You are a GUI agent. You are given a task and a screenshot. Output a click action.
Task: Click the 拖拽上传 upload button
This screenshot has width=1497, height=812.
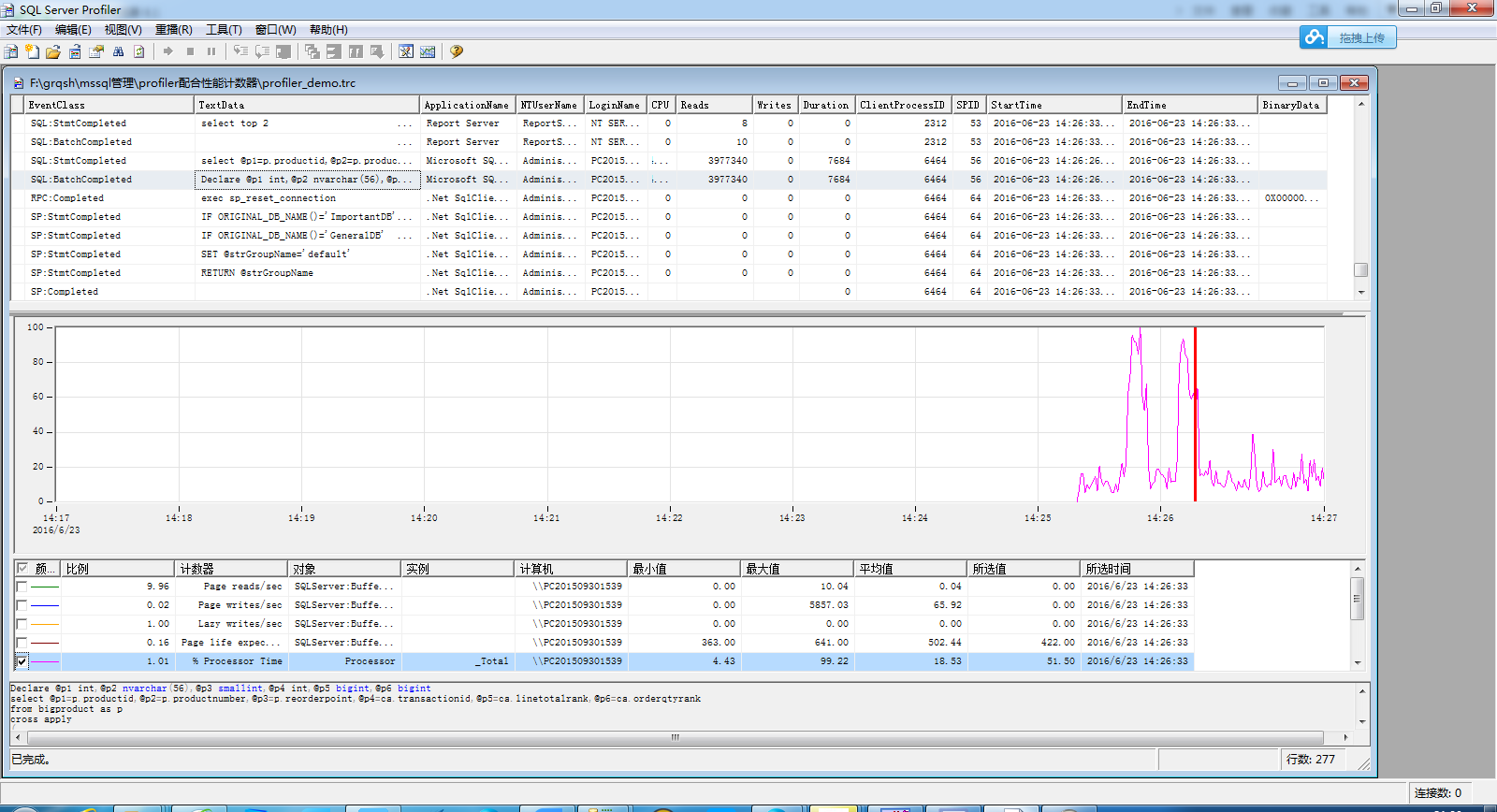point(1348,37)
